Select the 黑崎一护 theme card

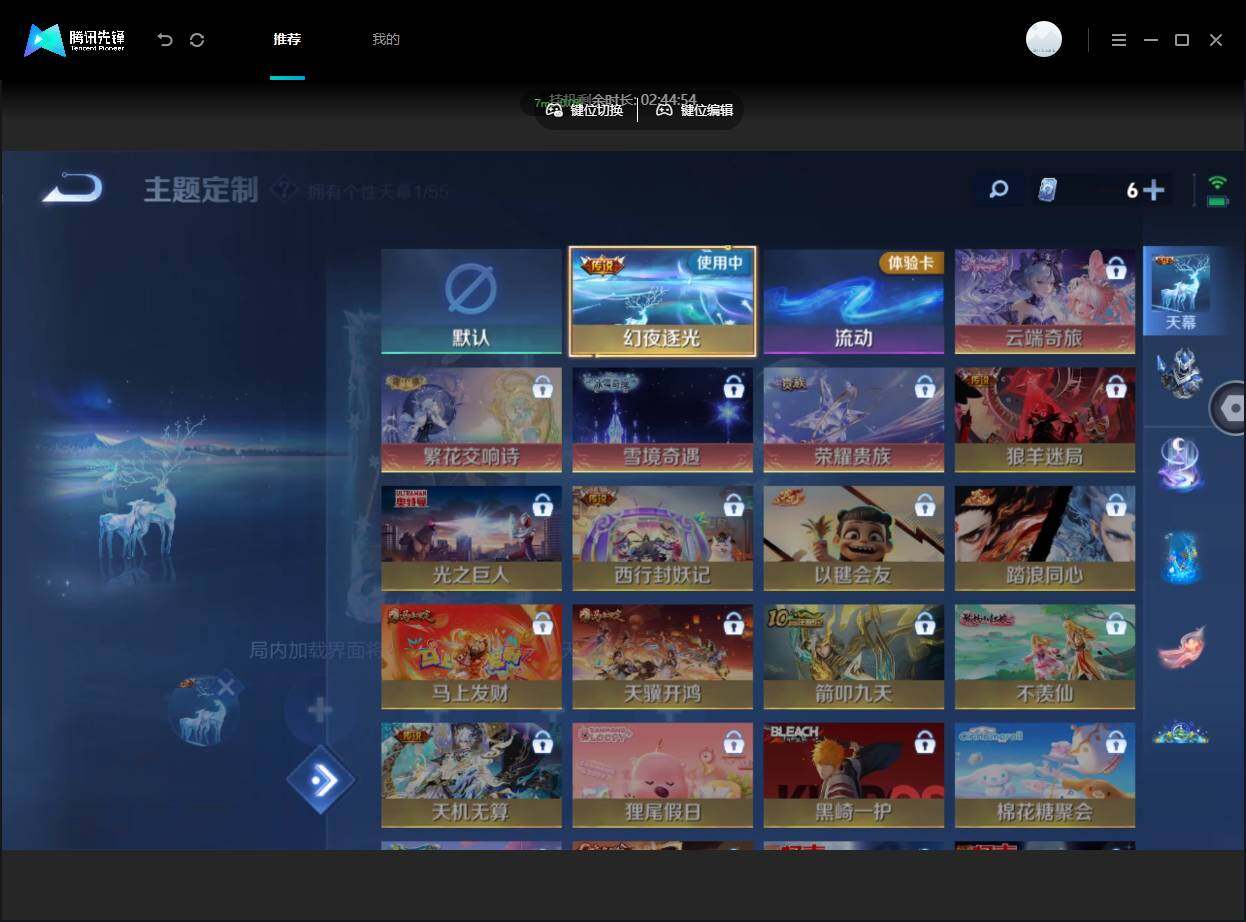pyautogui.click(x=854, y=776)
